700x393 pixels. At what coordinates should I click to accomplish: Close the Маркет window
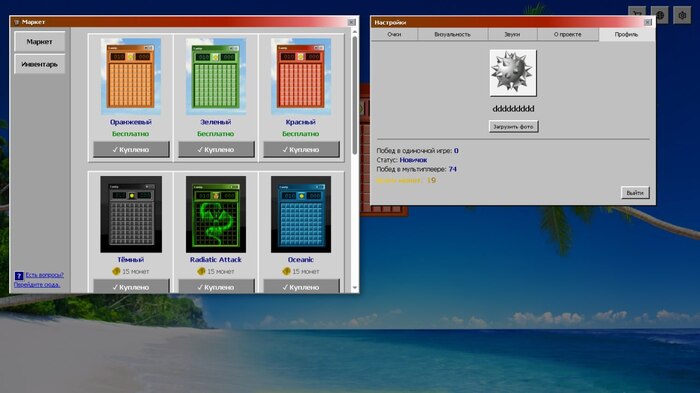351,22
